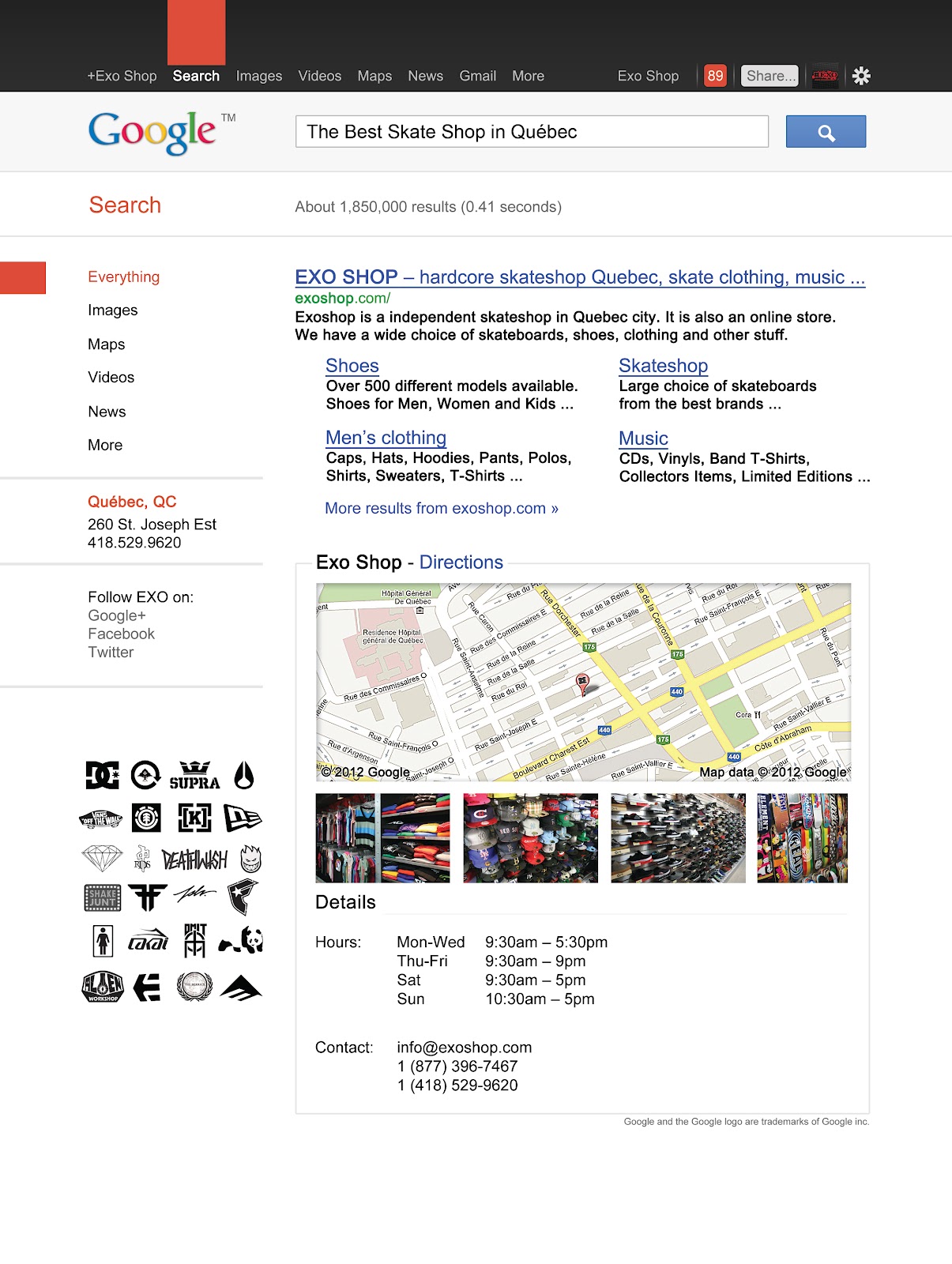The height and width of the screenshot is (1264, 952).
Task: Follow EXO on Facebook
Action: (x=122, y=634)
